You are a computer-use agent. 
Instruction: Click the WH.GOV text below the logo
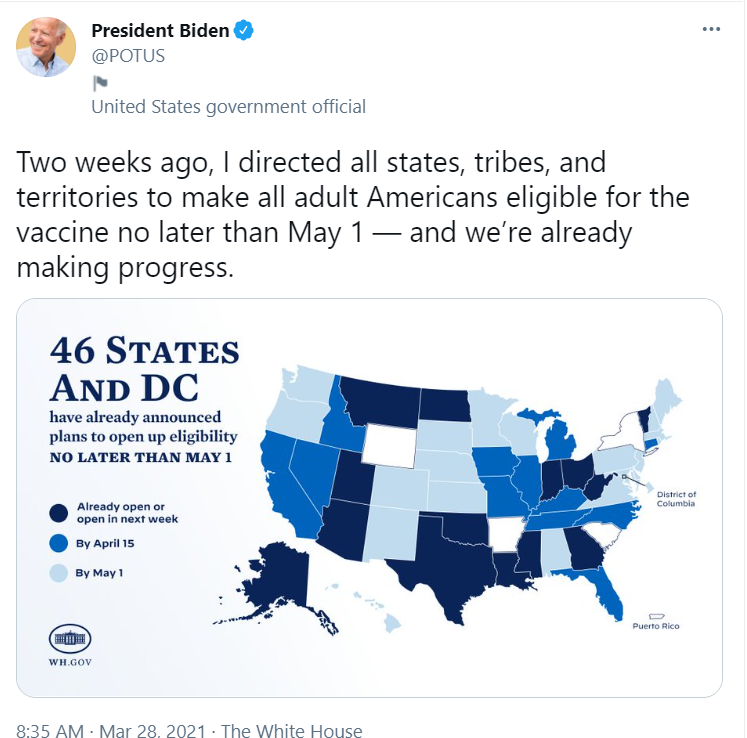point(70,662)
